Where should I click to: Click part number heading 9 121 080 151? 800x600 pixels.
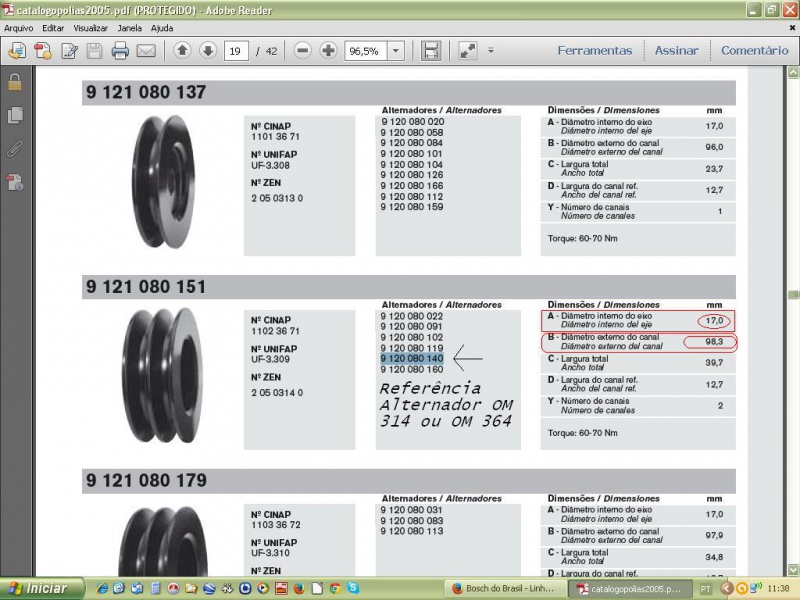(146, 287)
